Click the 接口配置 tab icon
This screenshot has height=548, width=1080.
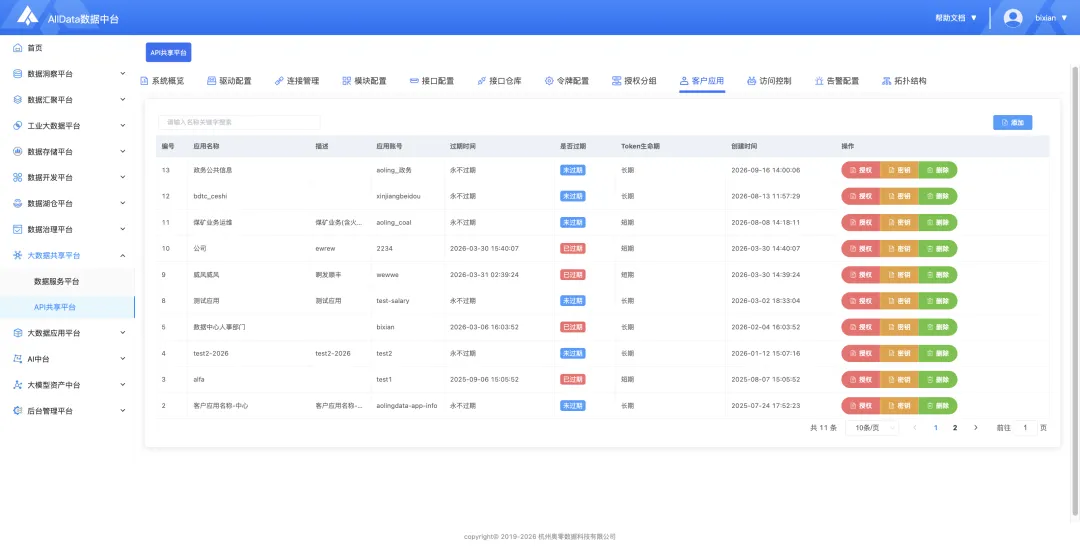tap(414, 81)
